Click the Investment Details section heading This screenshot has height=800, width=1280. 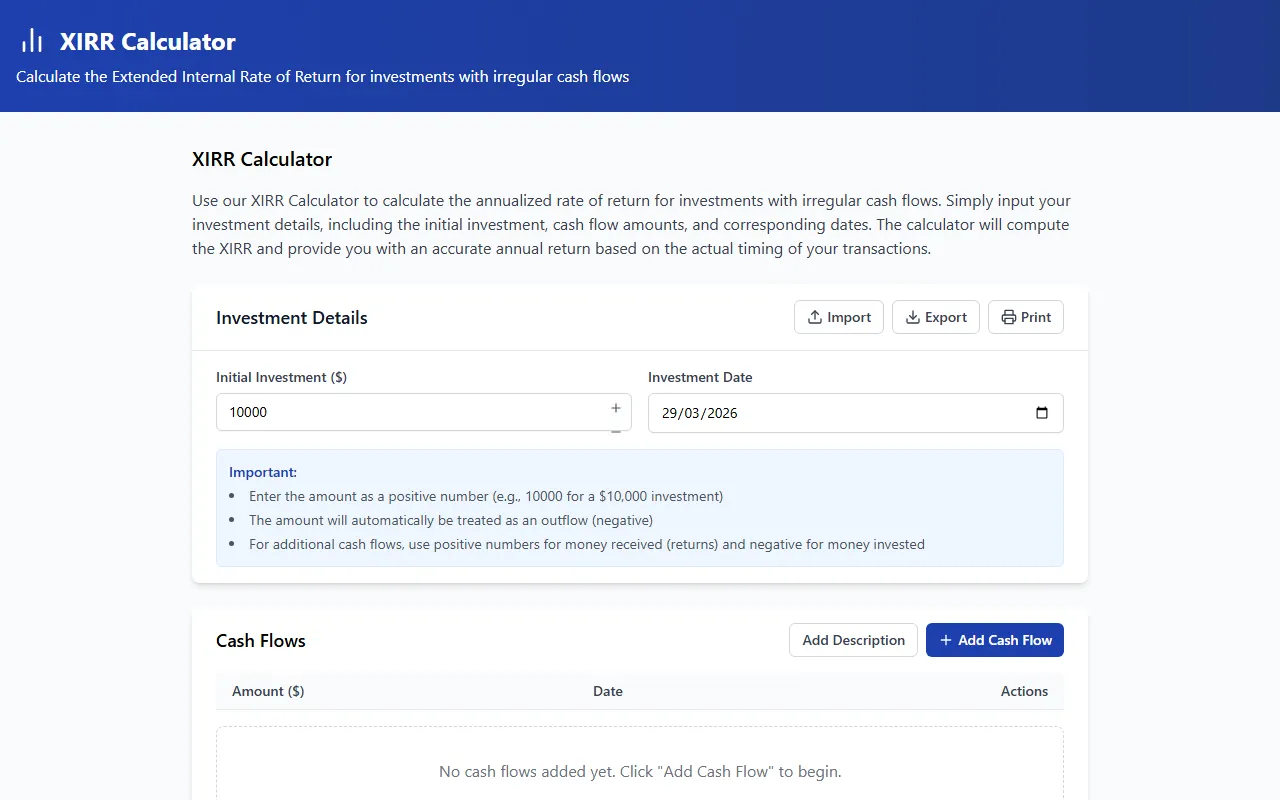[292, 318]
